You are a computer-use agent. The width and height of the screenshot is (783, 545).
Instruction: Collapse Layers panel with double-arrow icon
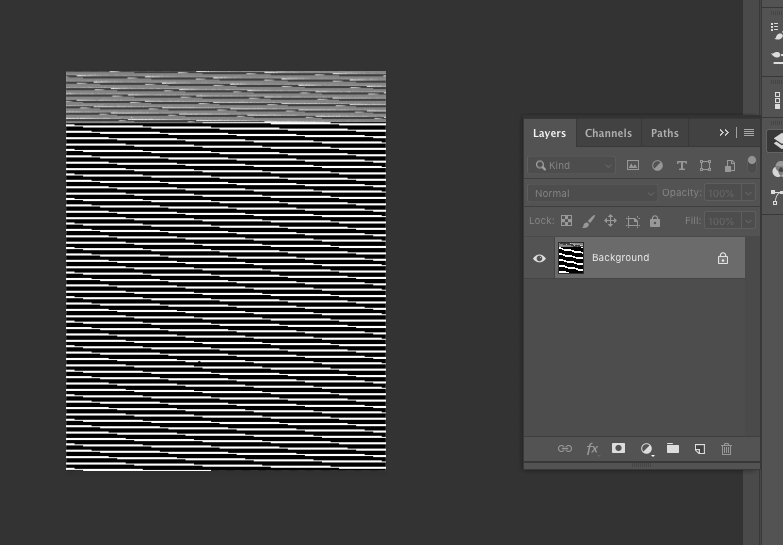724,132
